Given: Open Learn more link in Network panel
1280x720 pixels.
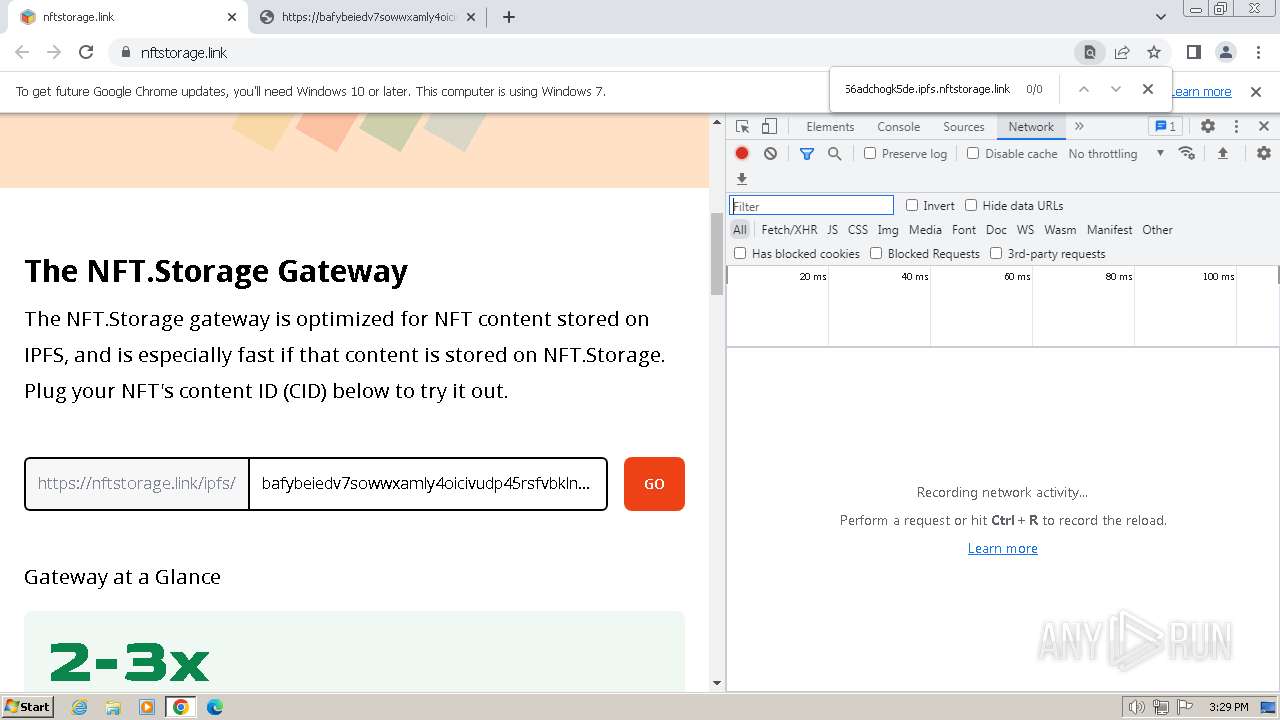Looking at the screenshot, I should click(1003, 548).
